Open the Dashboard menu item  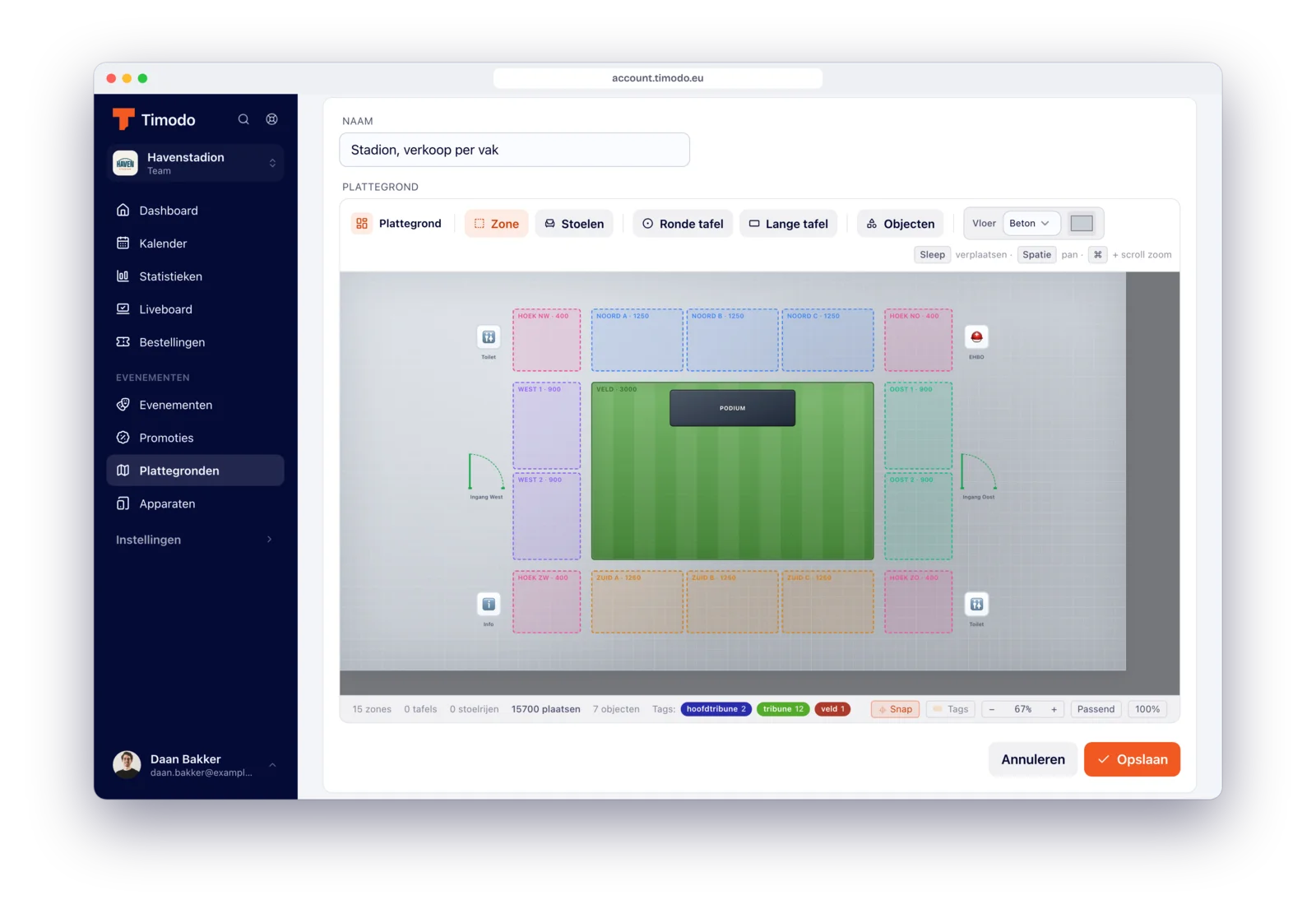click(x=196, y=211)
